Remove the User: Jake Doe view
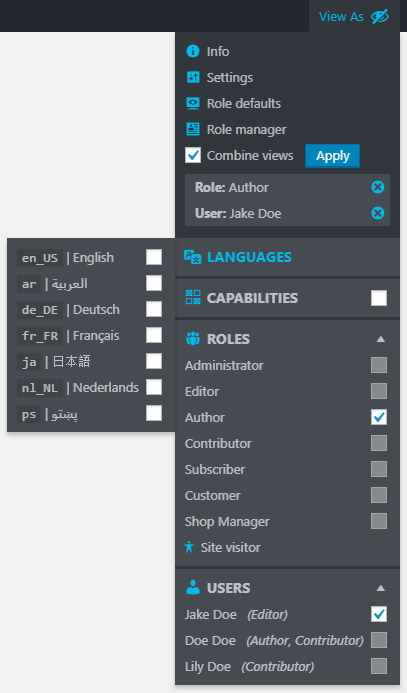Screen dimensions: 407x693 [377, 213]
